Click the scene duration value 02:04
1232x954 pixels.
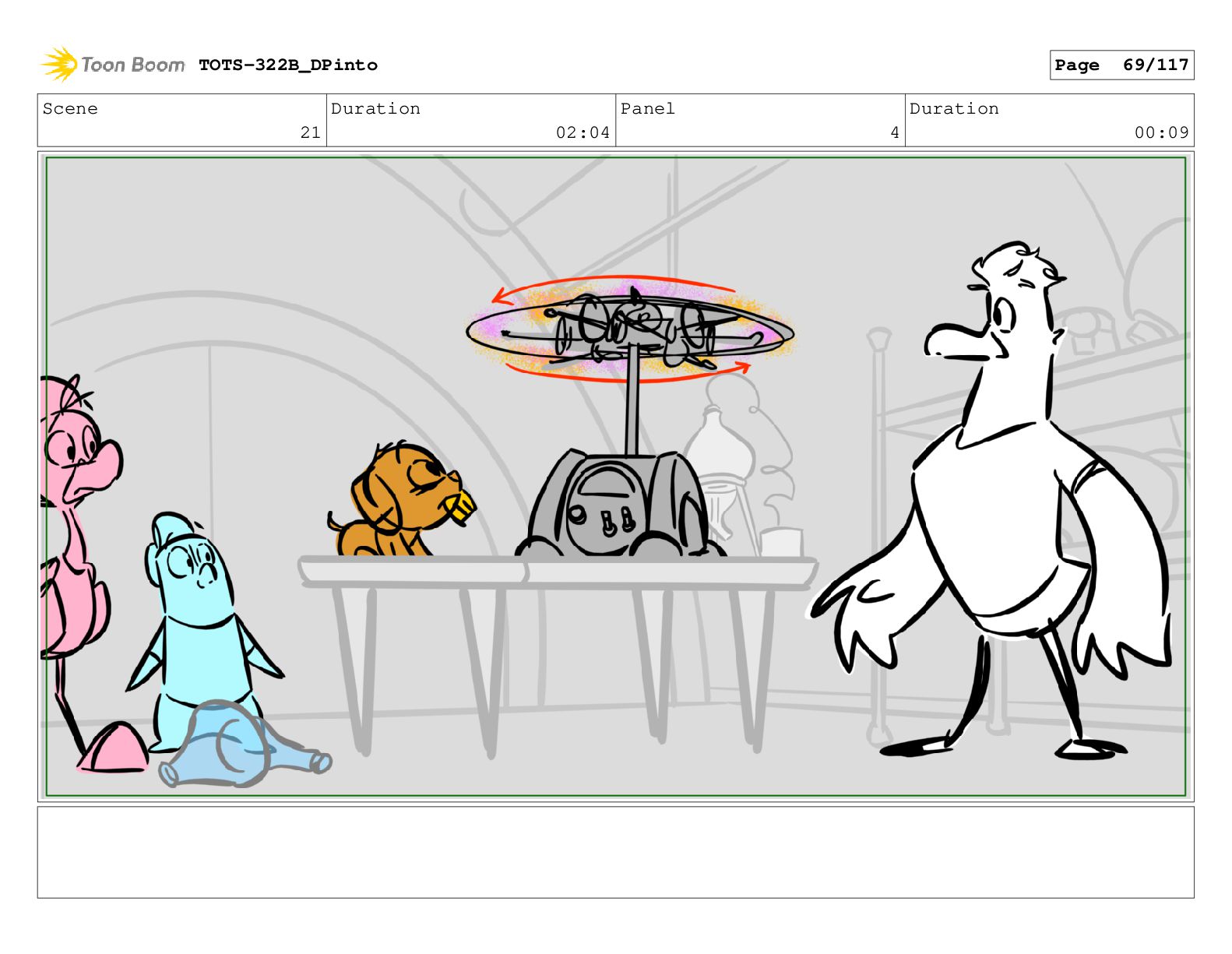[x=583, y=133]
